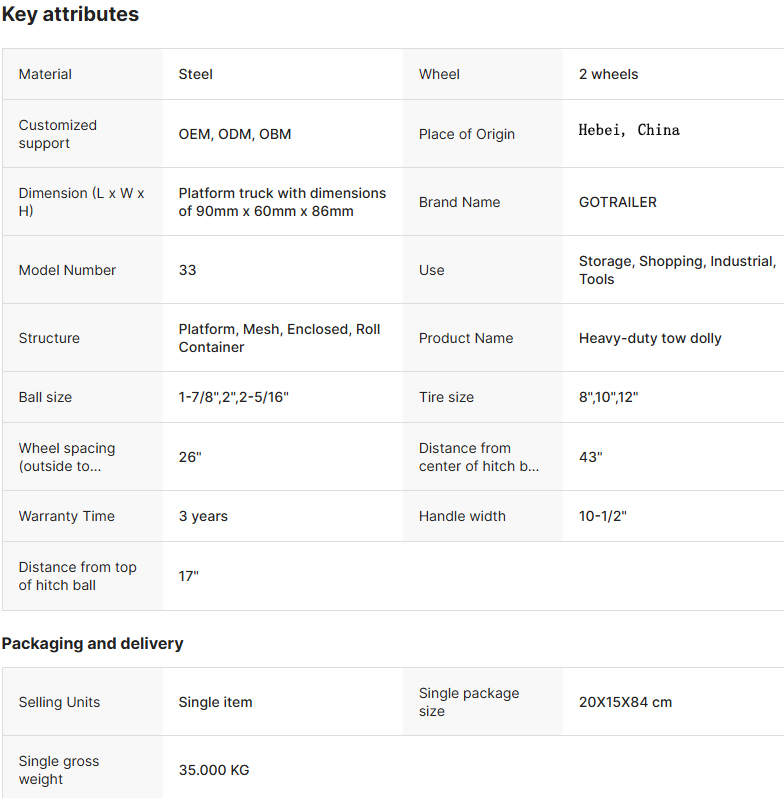Select the GOTRAILER brand name text

pos(618,202)
